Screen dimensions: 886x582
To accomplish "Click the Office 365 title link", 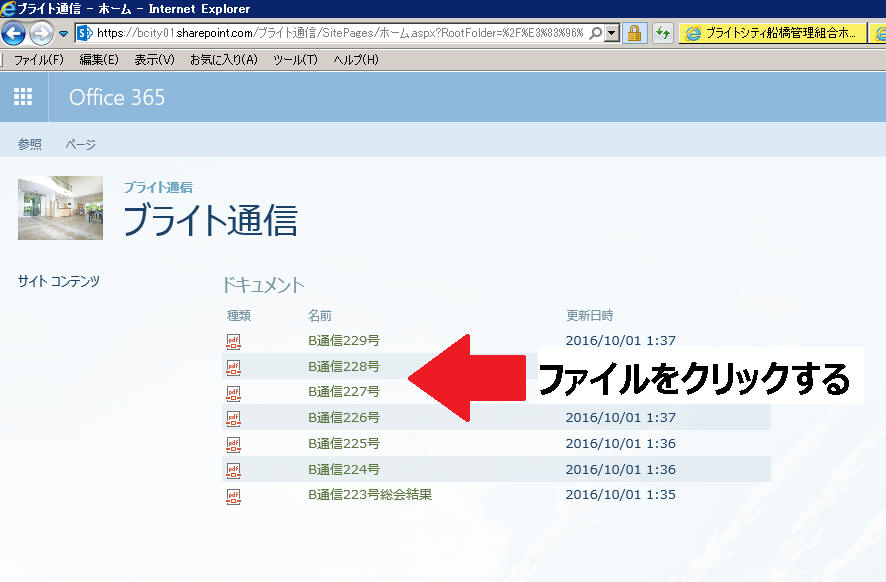I will point(117,97).
